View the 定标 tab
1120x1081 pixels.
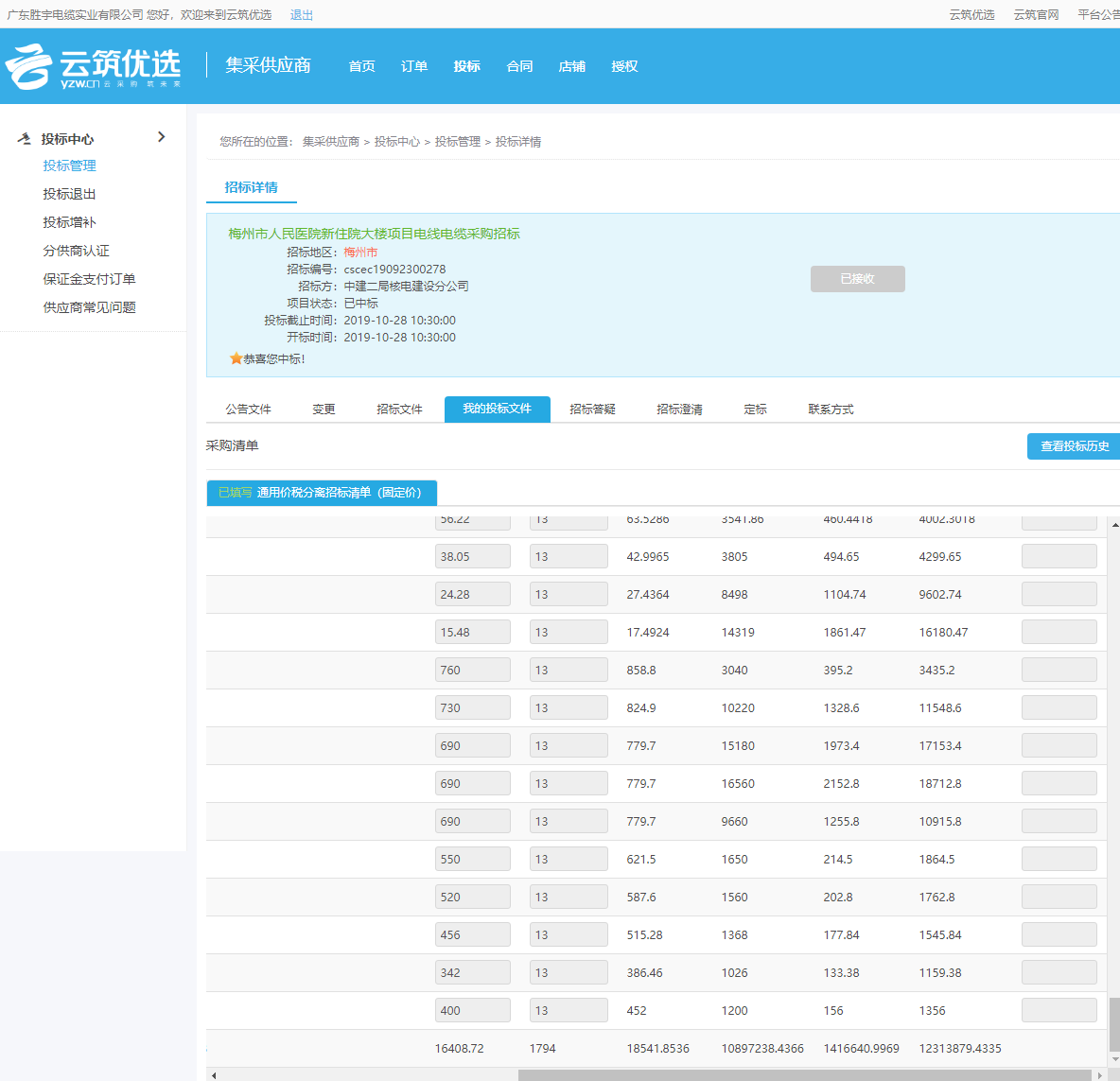pyautogui.click(x=755, y=409)
